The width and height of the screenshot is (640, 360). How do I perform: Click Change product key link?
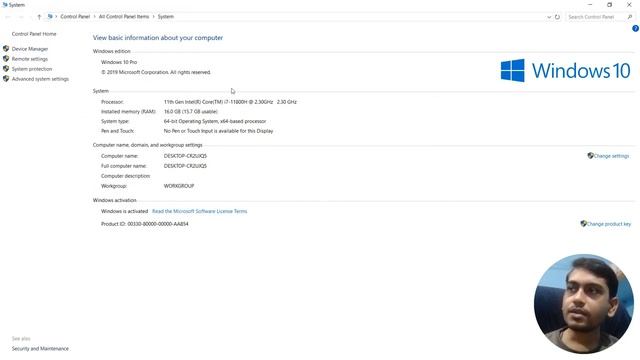pos(609,224)
